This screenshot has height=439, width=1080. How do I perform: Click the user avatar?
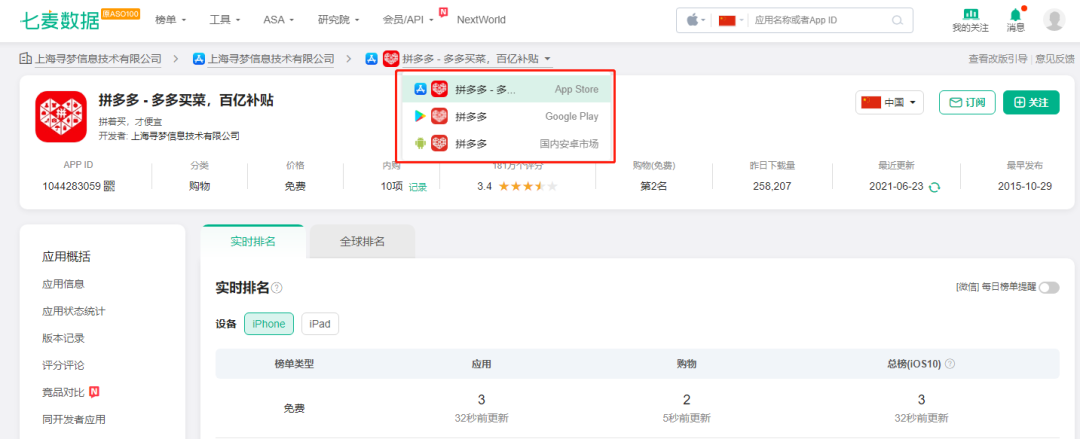(1054, 20)
